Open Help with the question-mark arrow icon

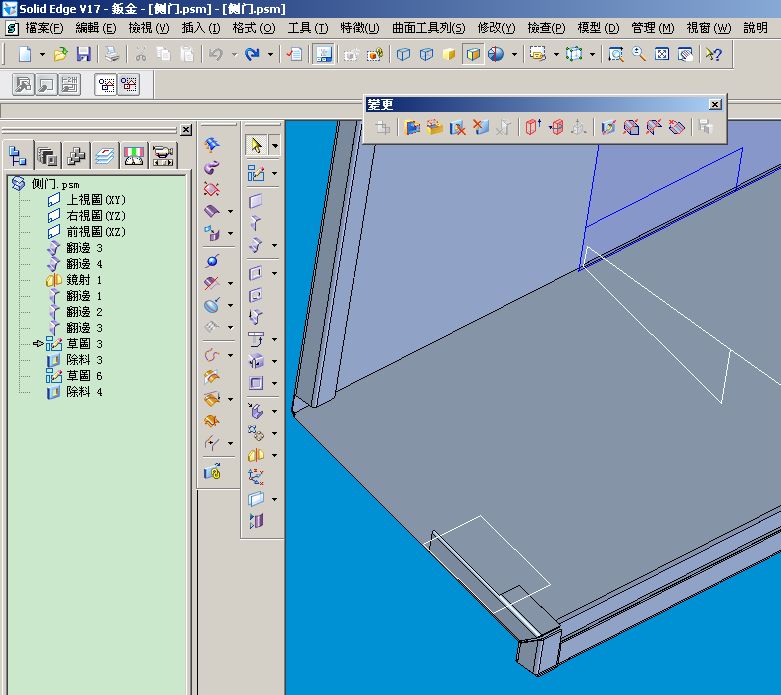click(714, 54)
